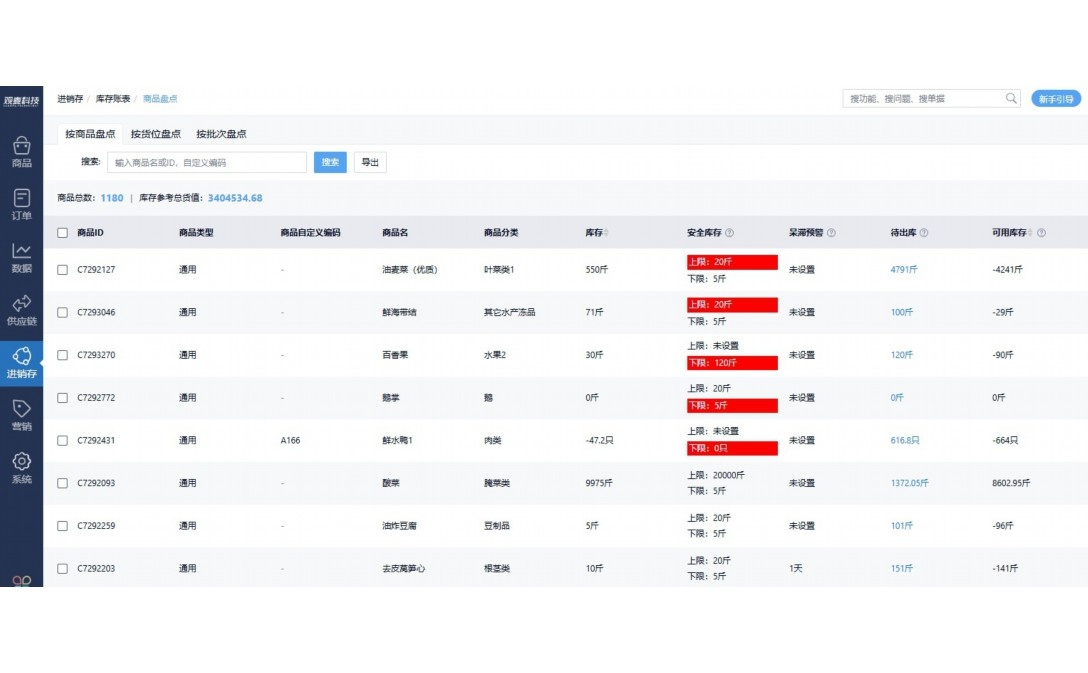
Task: Sort by the 库存 column arrows
Action: (606, 233)
